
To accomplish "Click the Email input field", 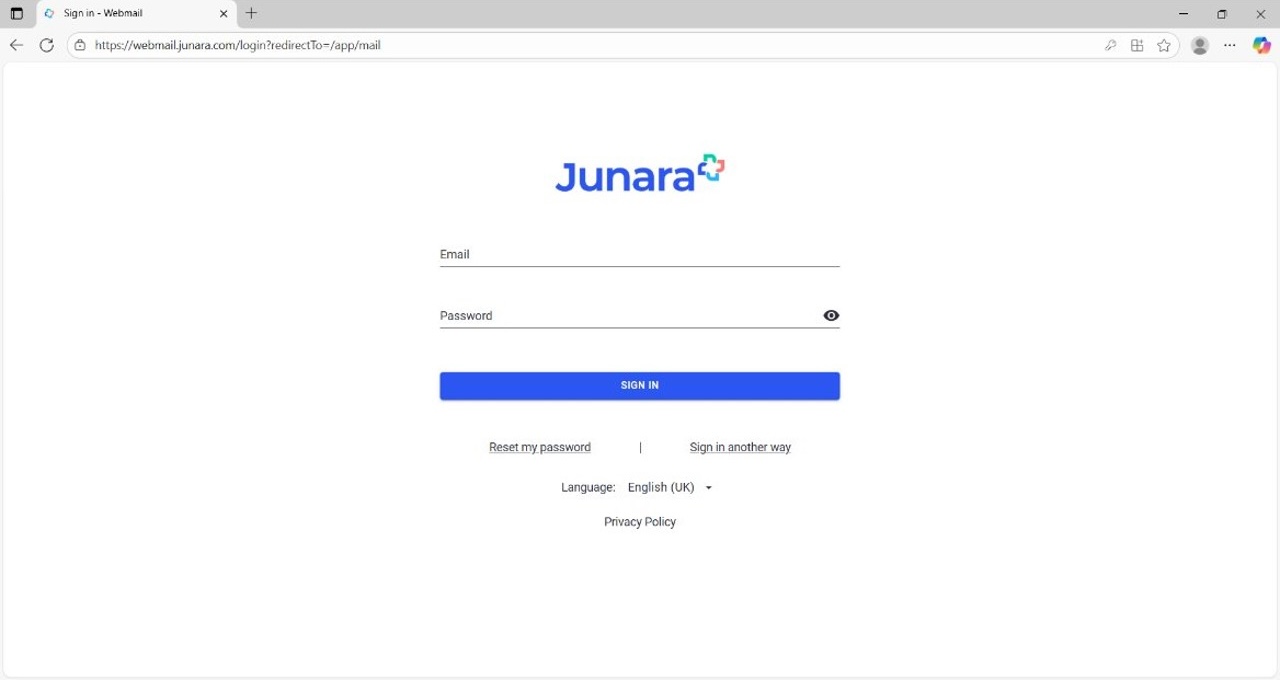I will (640, 254).
